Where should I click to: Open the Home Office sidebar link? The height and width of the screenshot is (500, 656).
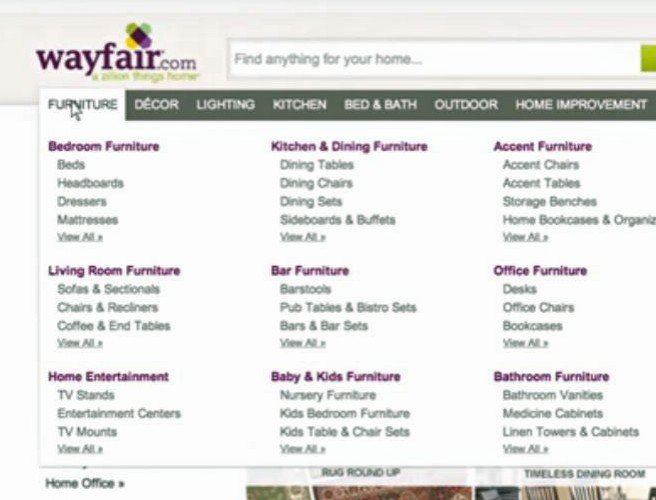pos(85,484)
